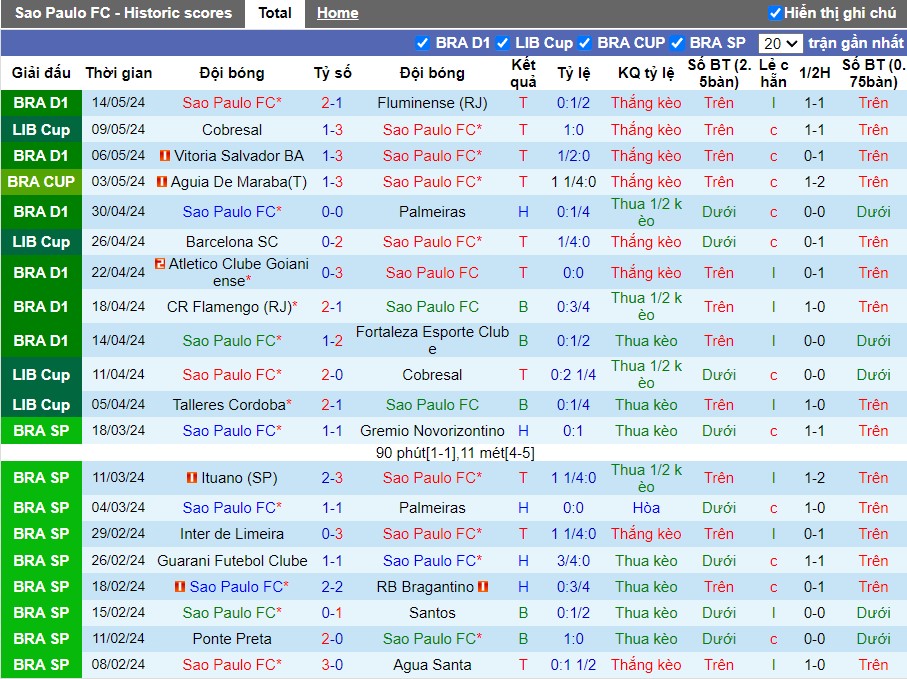Screen dimensions: 907x679
Task: Open CR Flamengo (RJ) team link
Action: coord(232,307)
